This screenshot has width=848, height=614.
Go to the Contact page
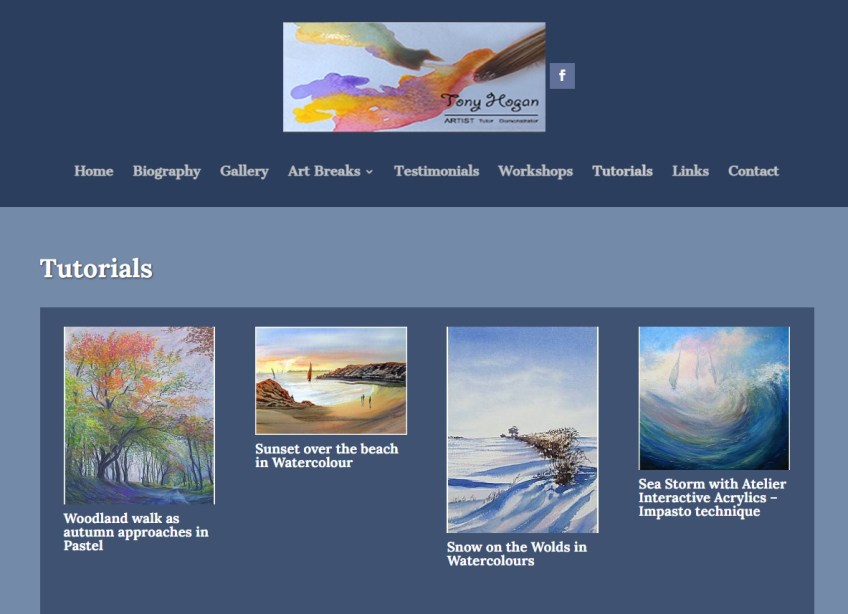(753, 171)
